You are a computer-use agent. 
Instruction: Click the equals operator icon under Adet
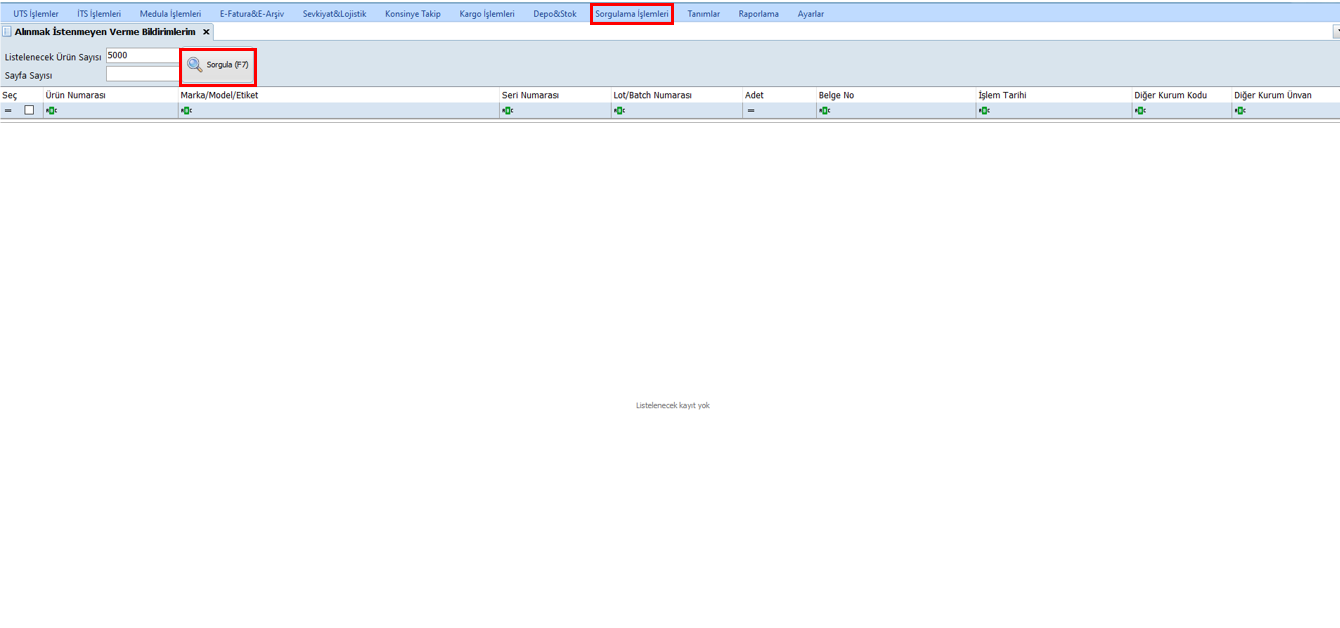pos(751,111)
